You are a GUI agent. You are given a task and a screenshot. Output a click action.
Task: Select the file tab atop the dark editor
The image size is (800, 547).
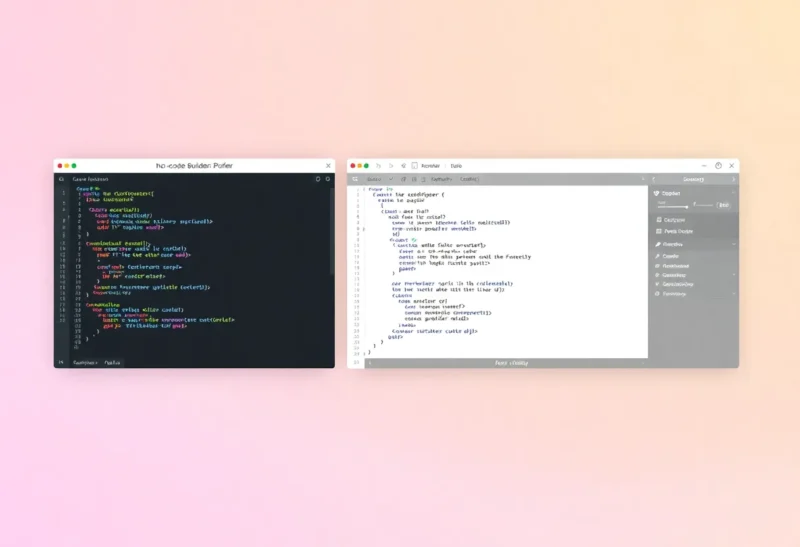pos(90,179)
